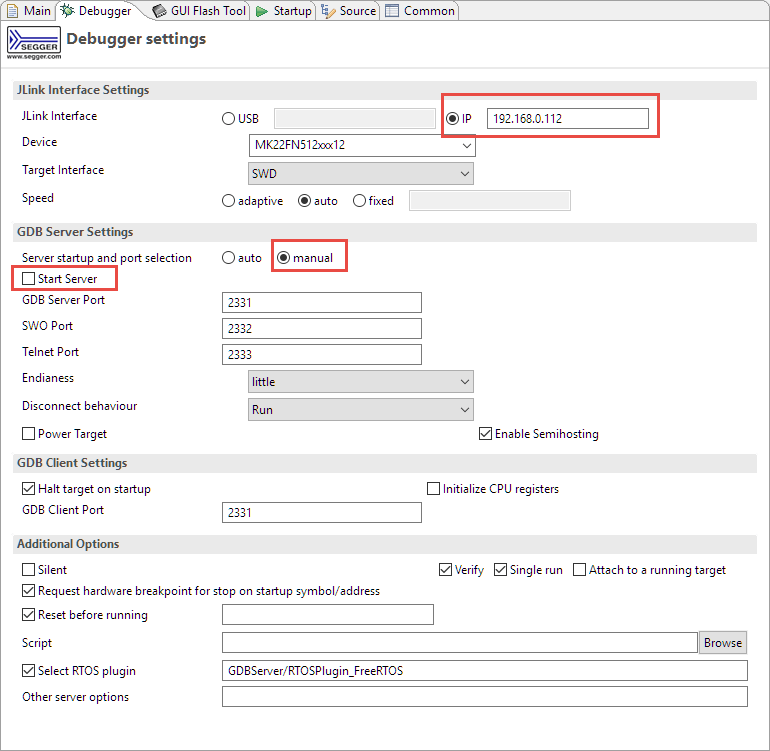Click the IP address input field
Screen dimensions: 770x751
pyautogui.click(x=568, y=119)
